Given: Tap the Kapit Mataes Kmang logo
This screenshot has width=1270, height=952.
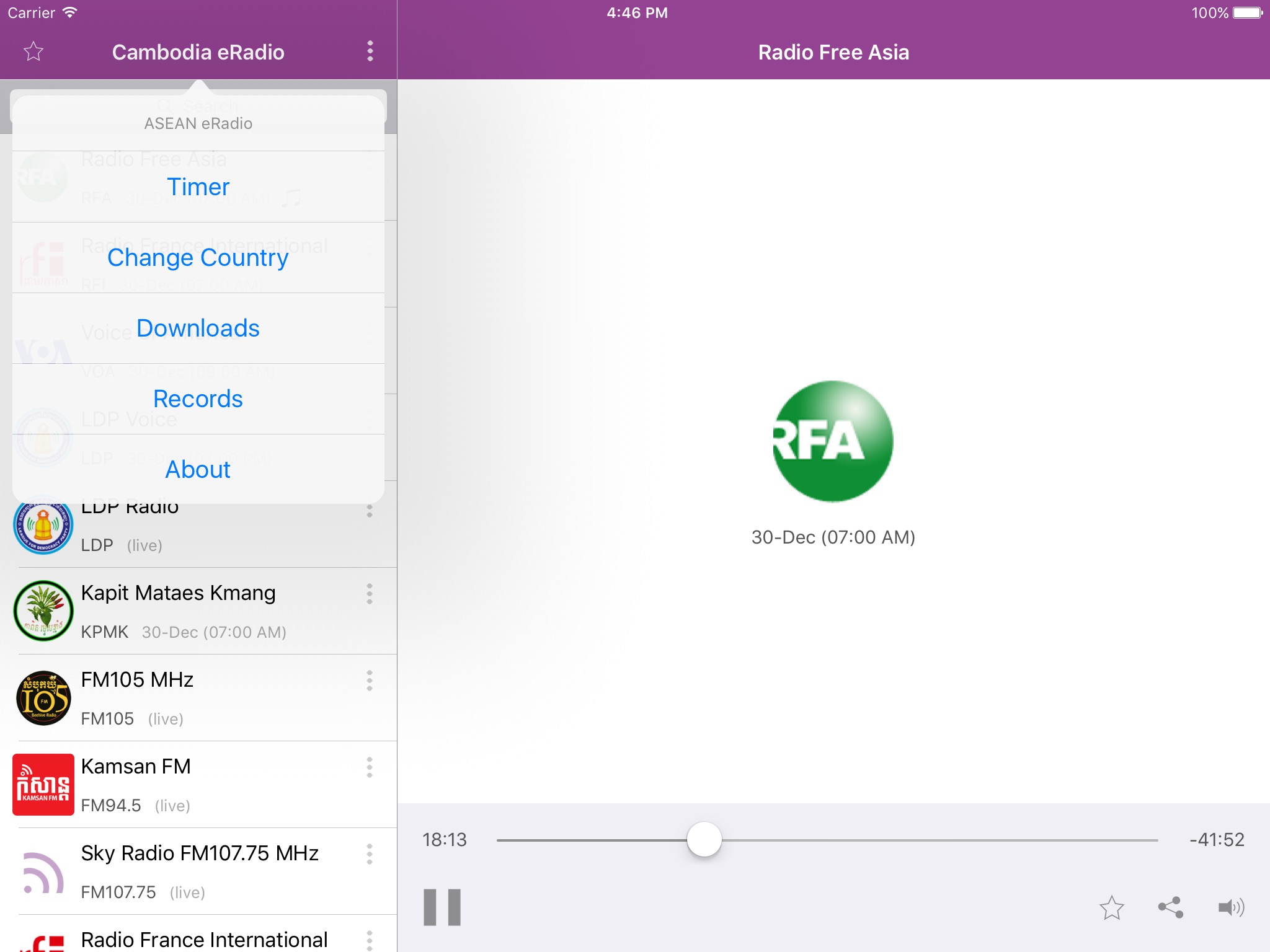Looking at the screenshot, I should coord(43,610).
